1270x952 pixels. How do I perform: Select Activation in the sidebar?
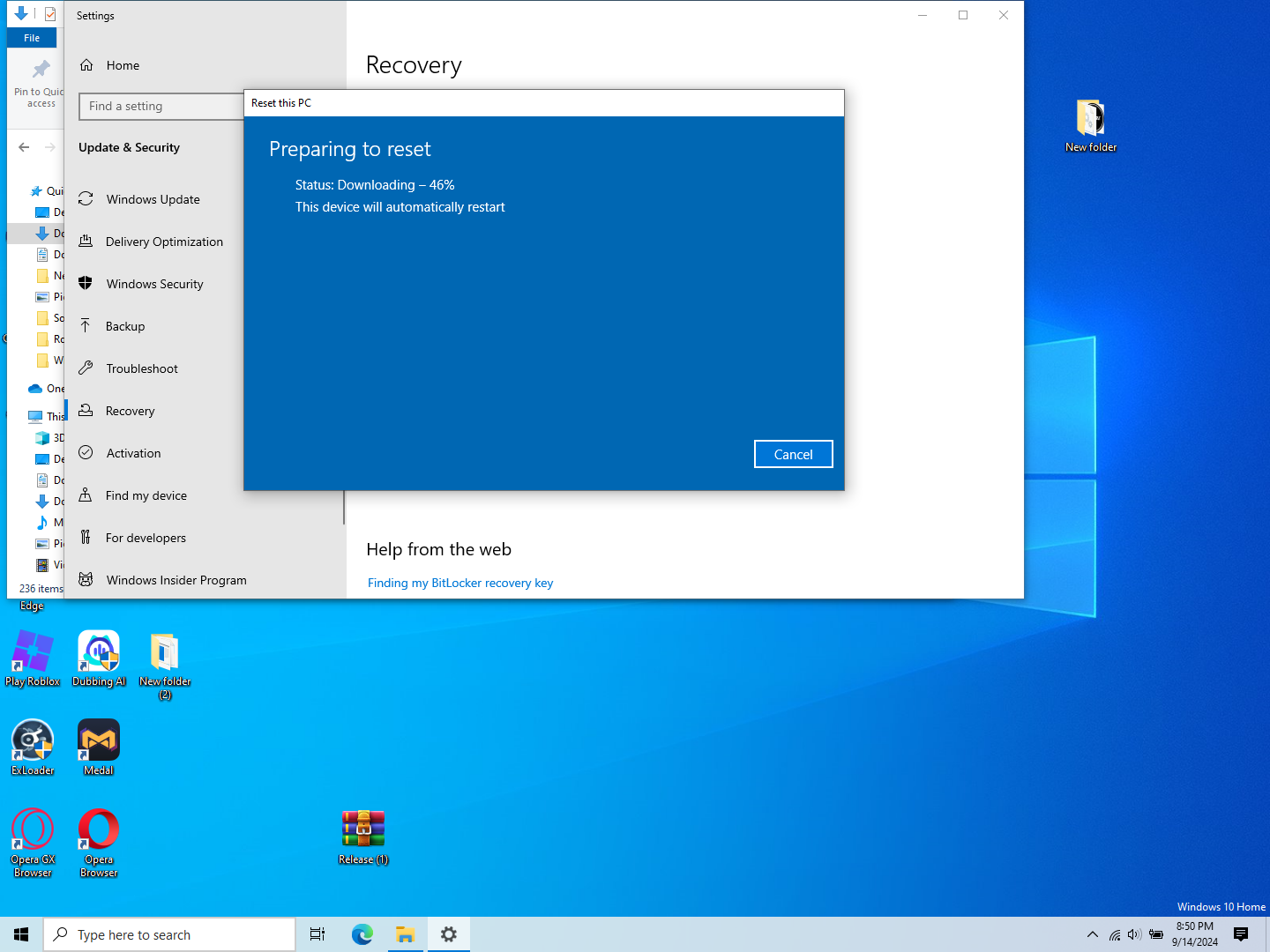[133, 453]
